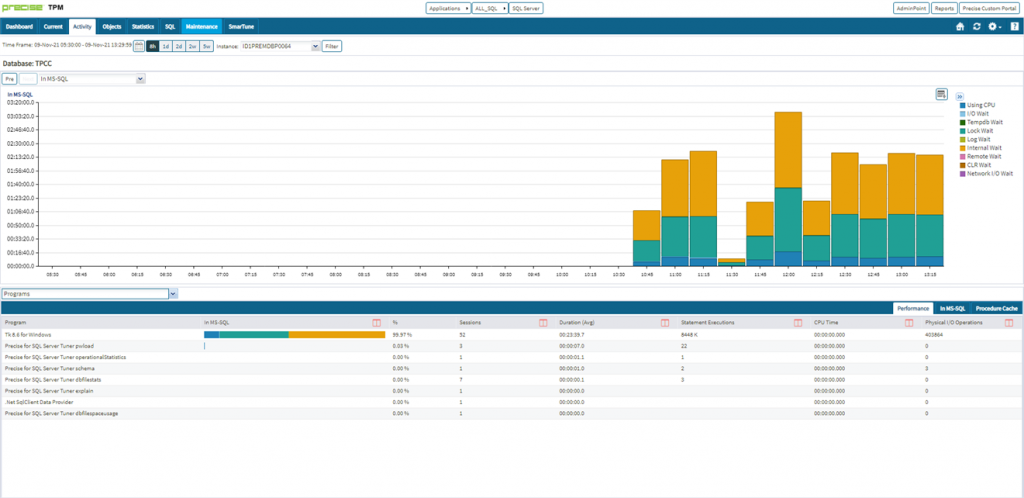Switch to the Statistics tab
Viewport: 1024px width, 498px height.
(x=142, y=27)
